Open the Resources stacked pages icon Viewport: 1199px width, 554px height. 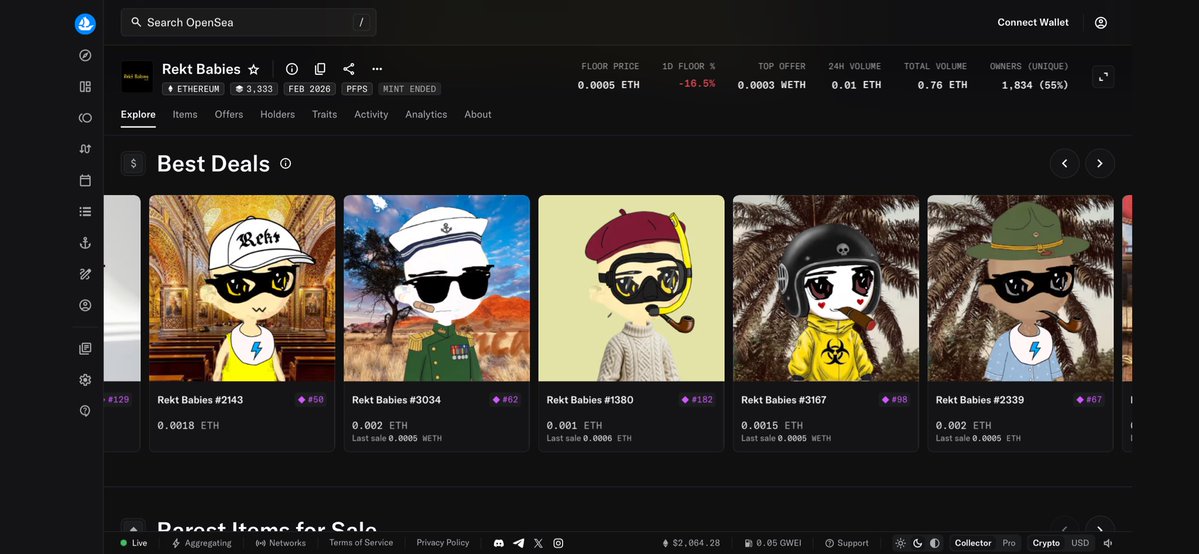85,349
